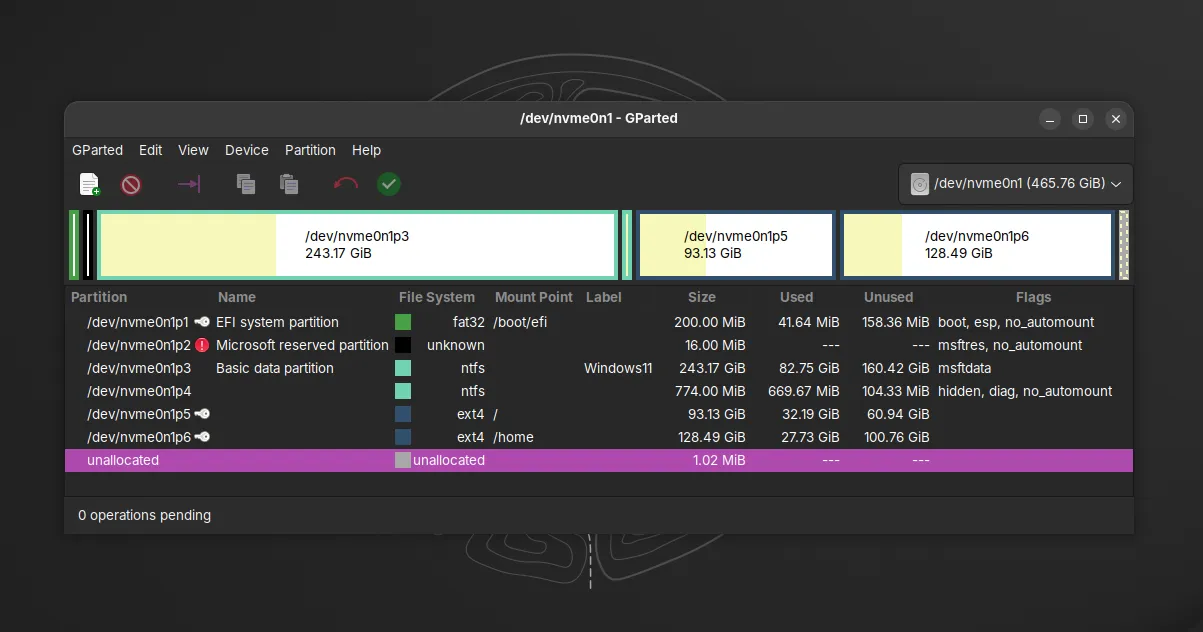Select the /dev/nvme0n1p6 partition row

(138, 437)
